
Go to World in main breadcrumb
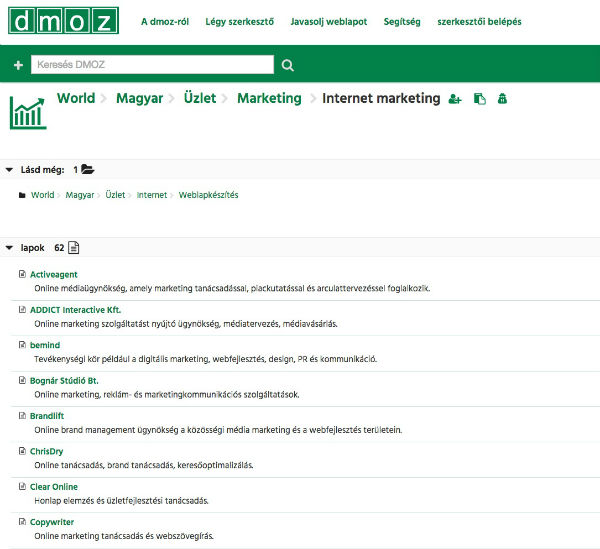point(76,98)
